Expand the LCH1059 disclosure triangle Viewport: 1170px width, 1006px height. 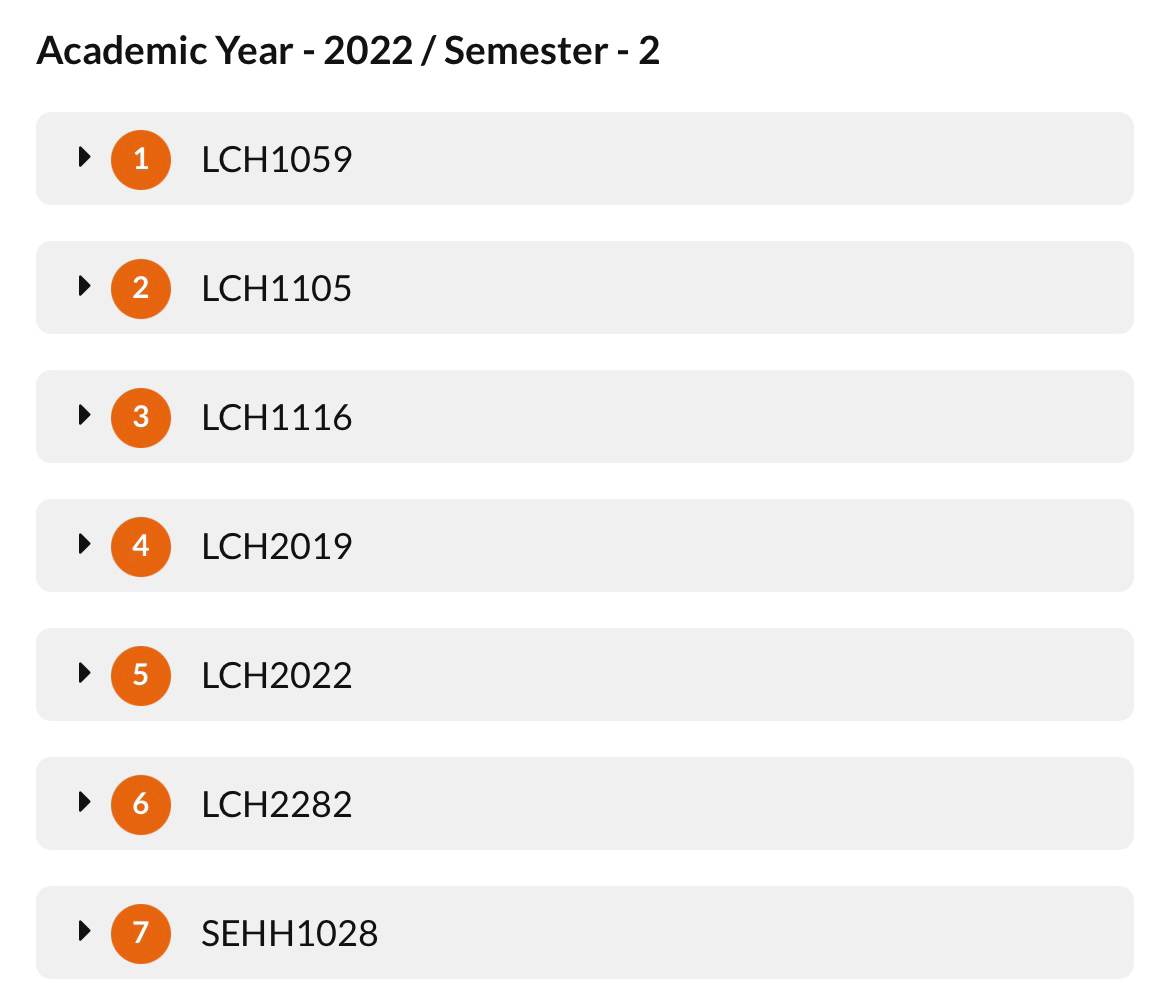pos(84,157)
